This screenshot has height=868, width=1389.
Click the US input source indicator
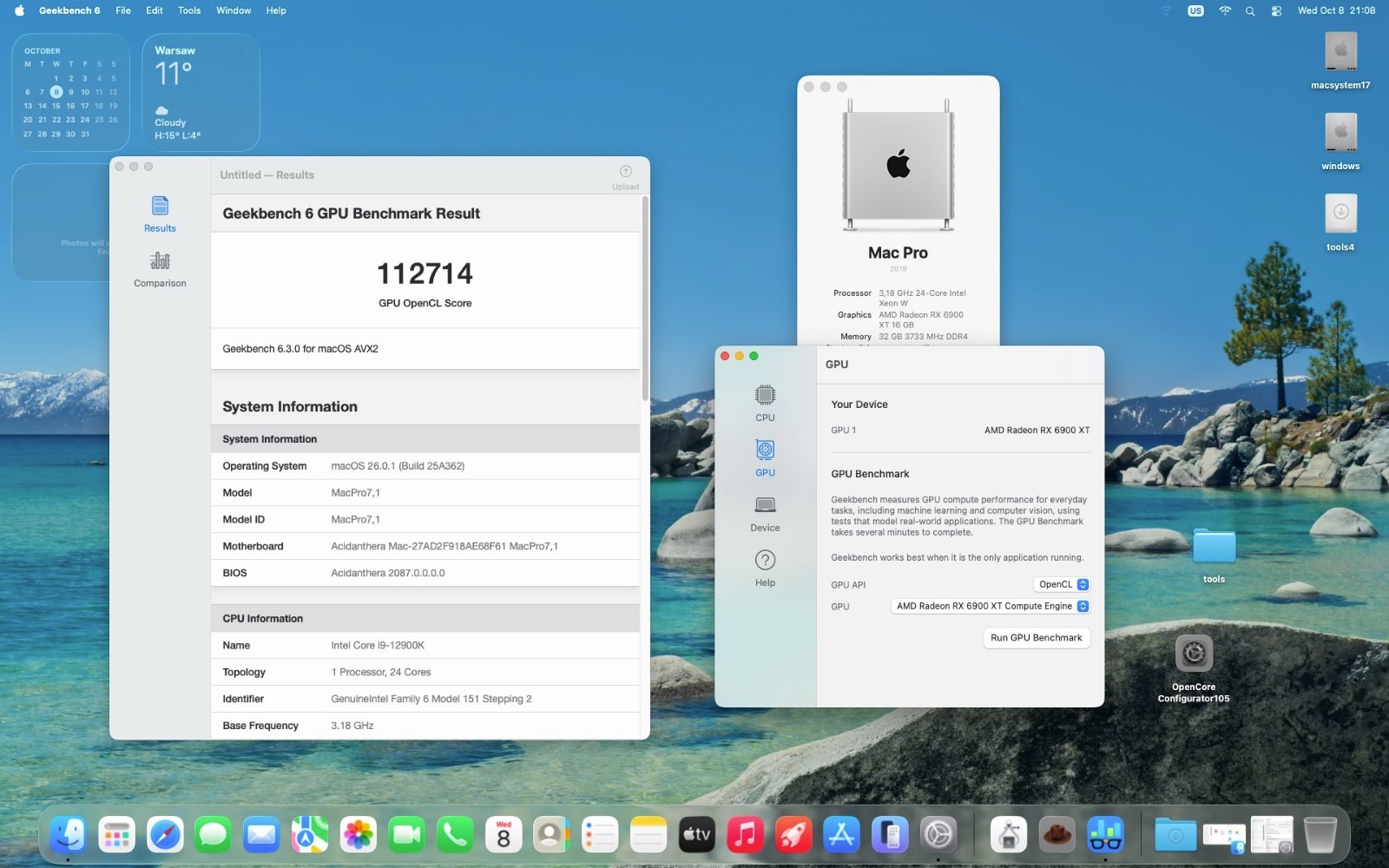1195,10
